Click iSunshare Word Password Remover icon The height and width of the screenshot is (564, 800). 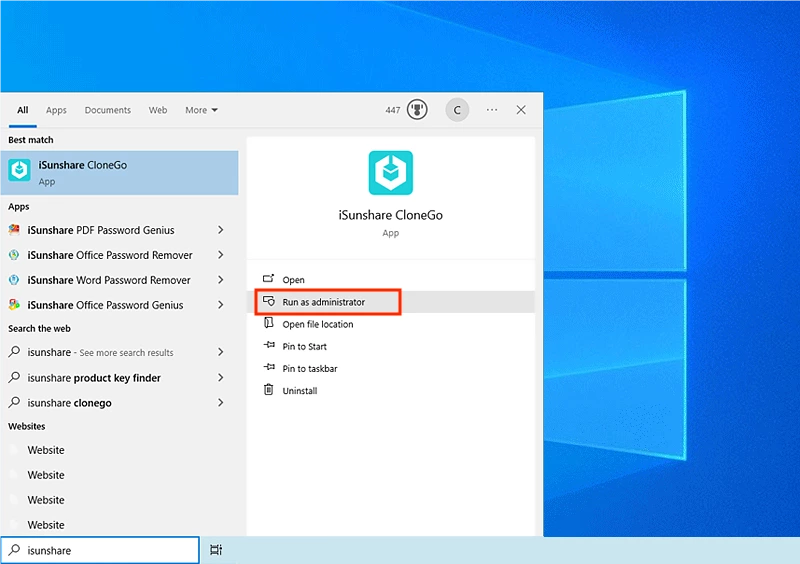14,280
